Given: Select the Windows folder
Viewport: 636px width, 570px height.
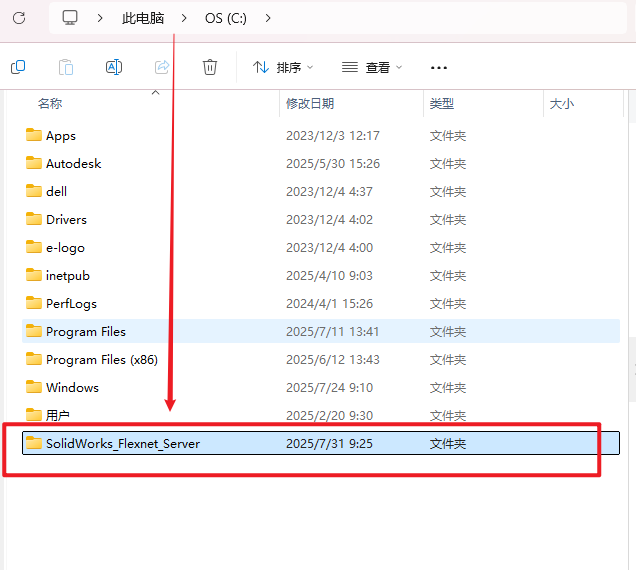Looking at the screenshot, I should tap(320, 387).
